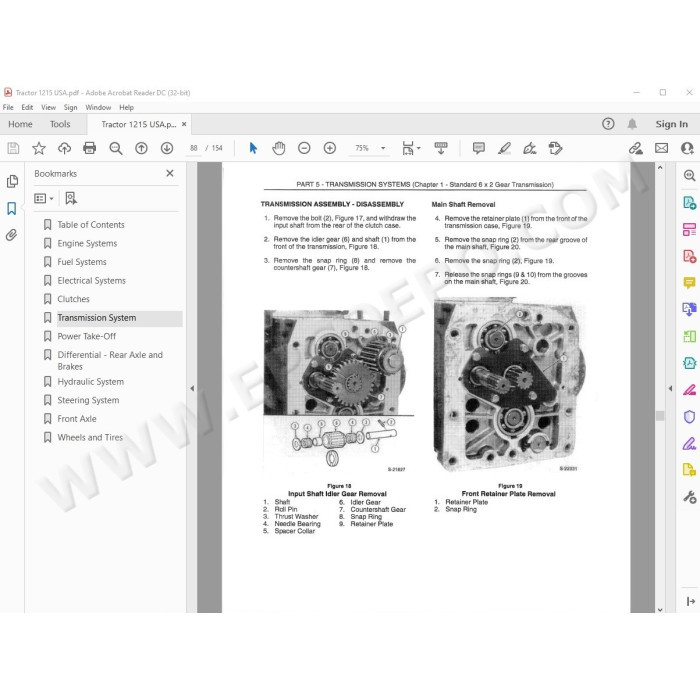Click the vertical scrollbar thumb

pyautogui.click(x=660, y=416)
